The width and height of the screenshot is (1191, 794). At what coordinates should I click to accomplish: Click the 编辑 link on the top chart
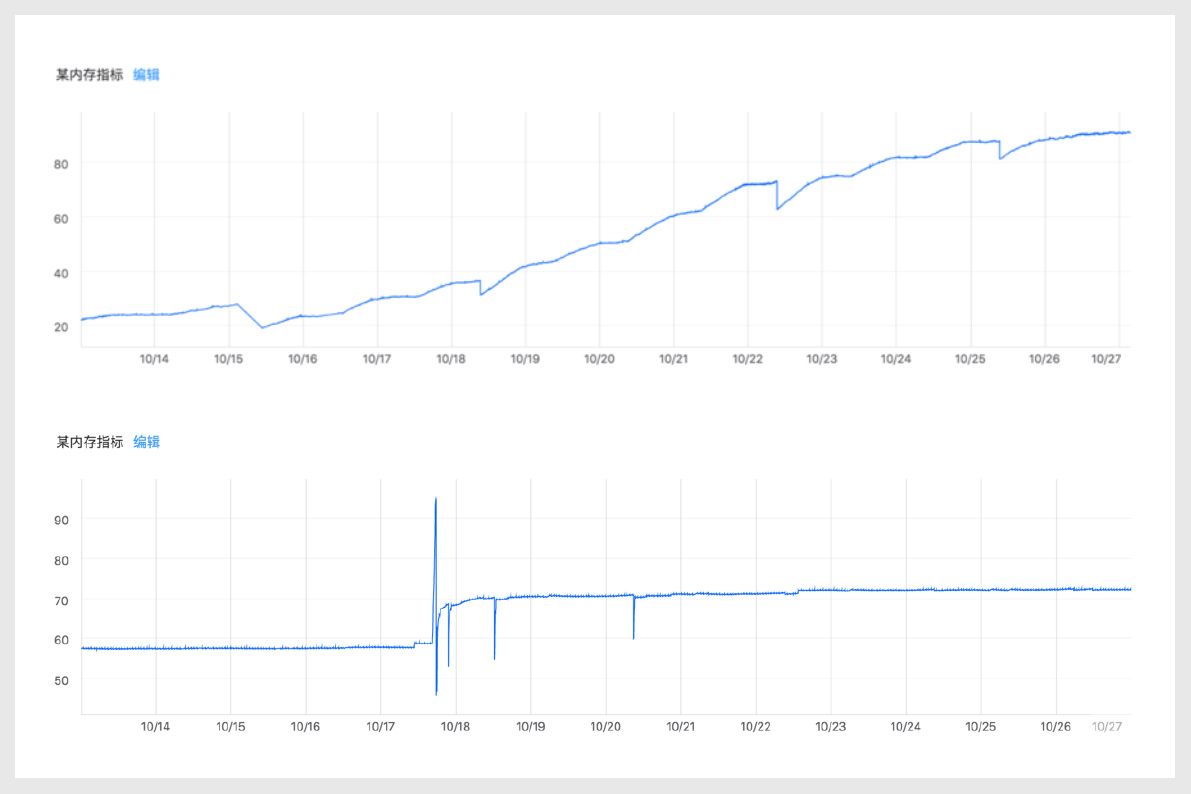(x=146, y=74)
